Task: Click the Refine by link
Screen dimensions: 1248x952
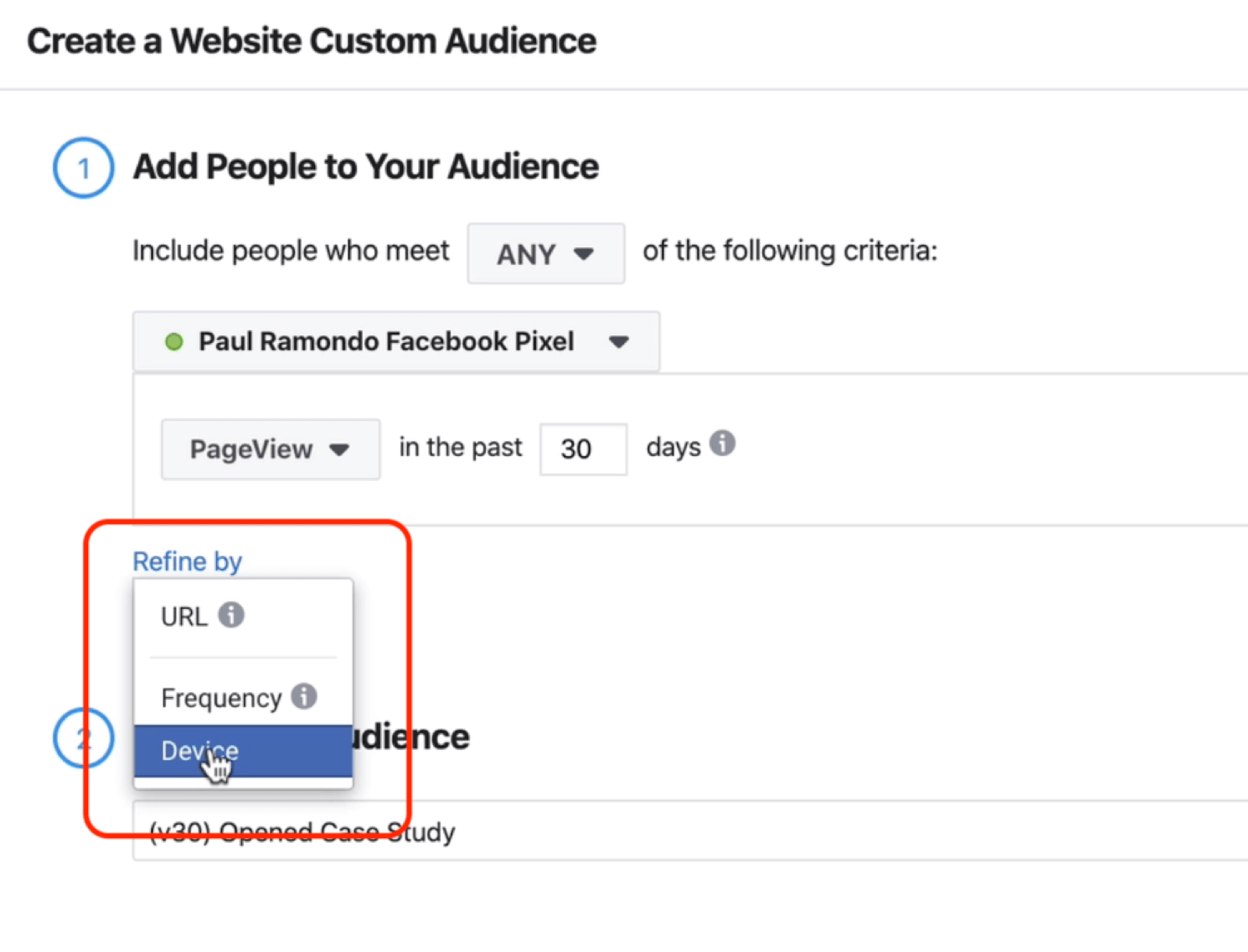Action: [x=187, y=561]
